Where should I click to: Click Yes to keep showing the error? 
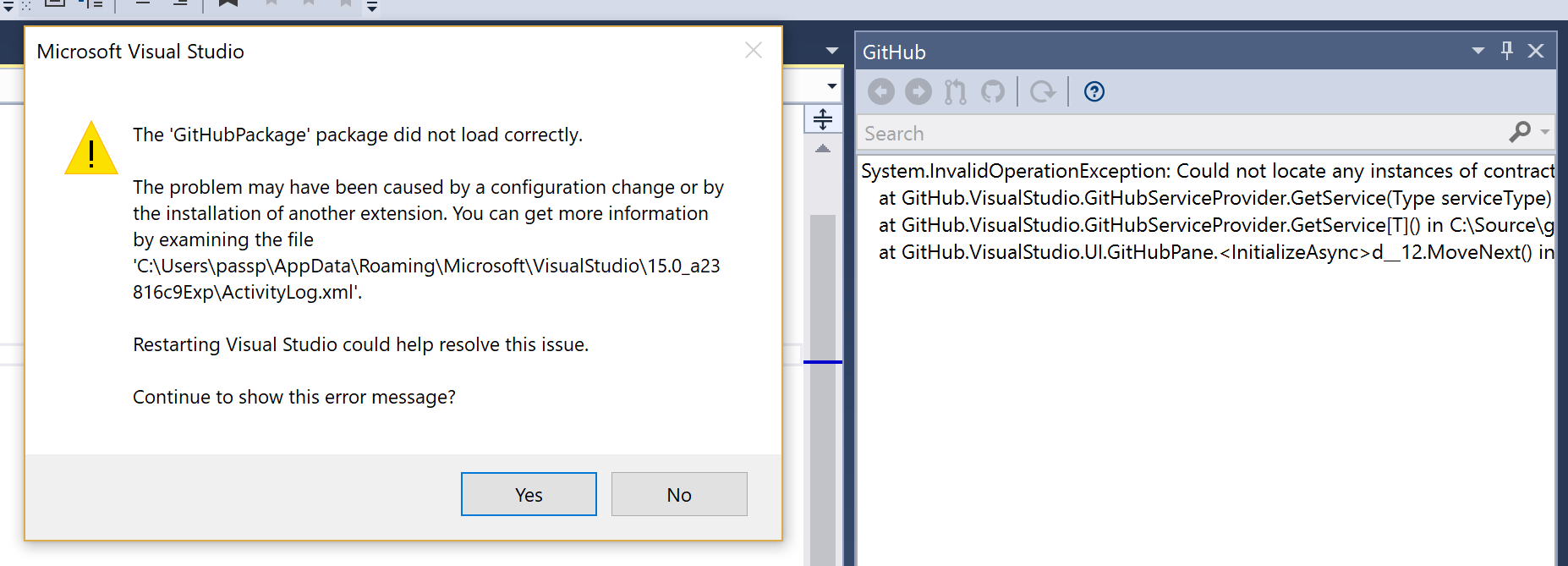[528, 494]
